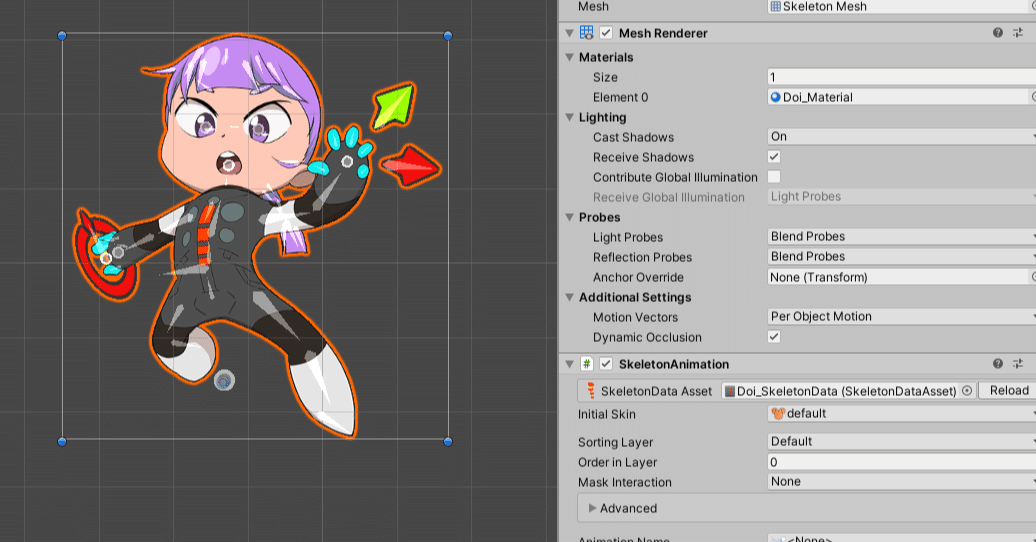
Task: Select the bottom-left rect handle in Scene
Action: click(x=62, y=442)
